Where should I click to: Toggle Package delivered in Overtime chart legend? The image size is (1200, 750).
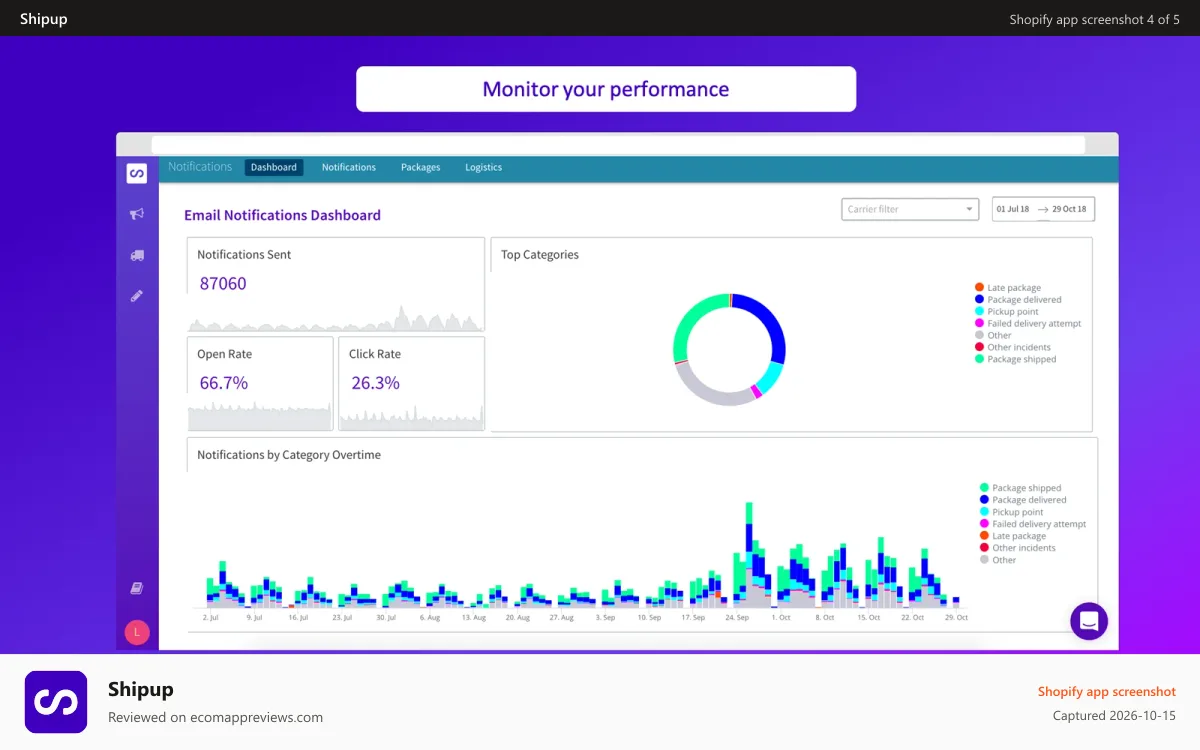coord(1023,500)
